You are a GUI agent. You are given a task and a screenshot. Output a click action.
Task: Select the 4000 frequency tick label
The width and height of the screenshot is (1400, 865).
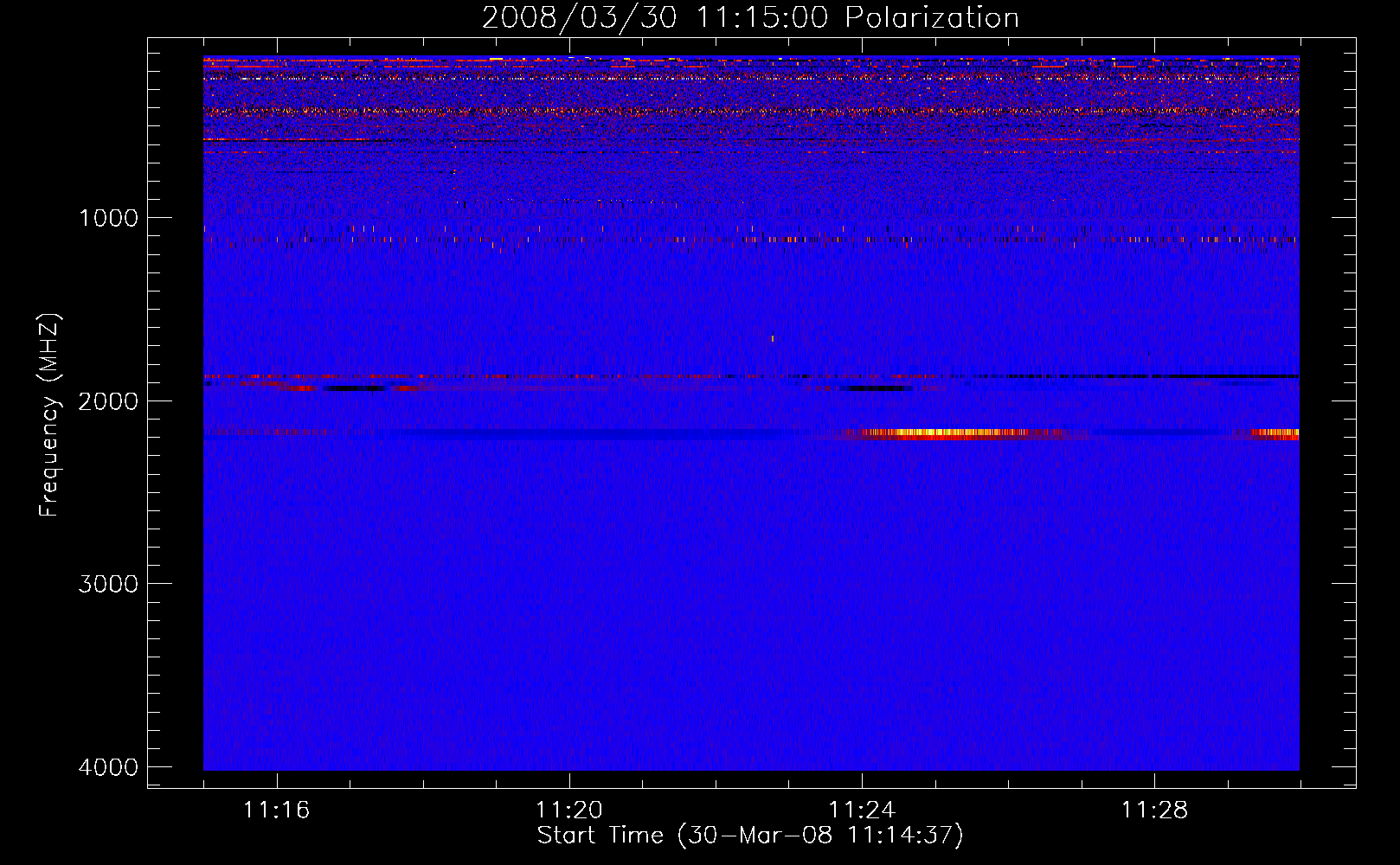(108, 767)
